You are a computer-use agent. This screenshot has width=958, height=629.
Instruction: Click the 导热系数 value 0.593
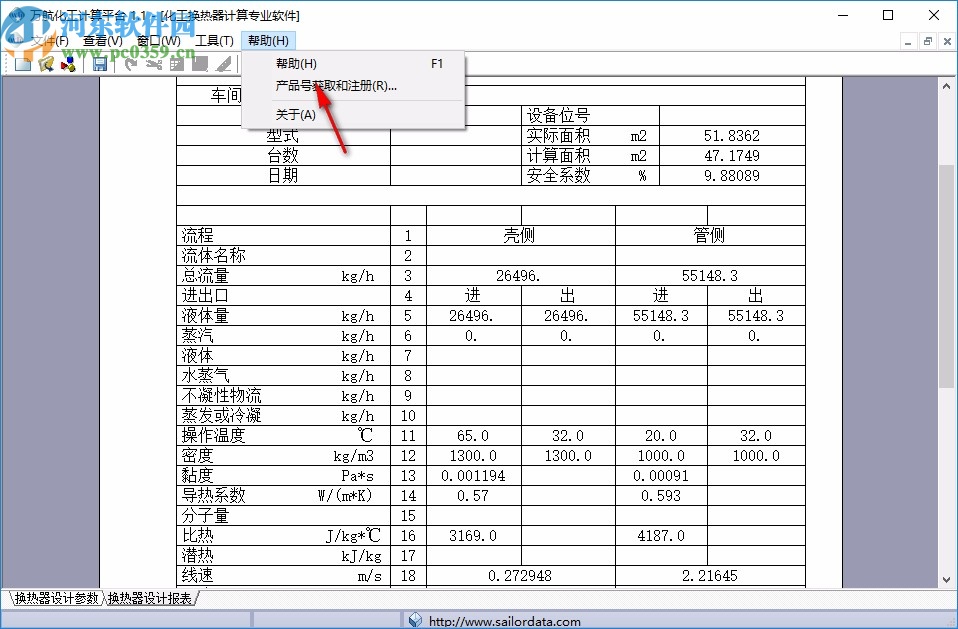pyautogui.click(x=661, y=496)
